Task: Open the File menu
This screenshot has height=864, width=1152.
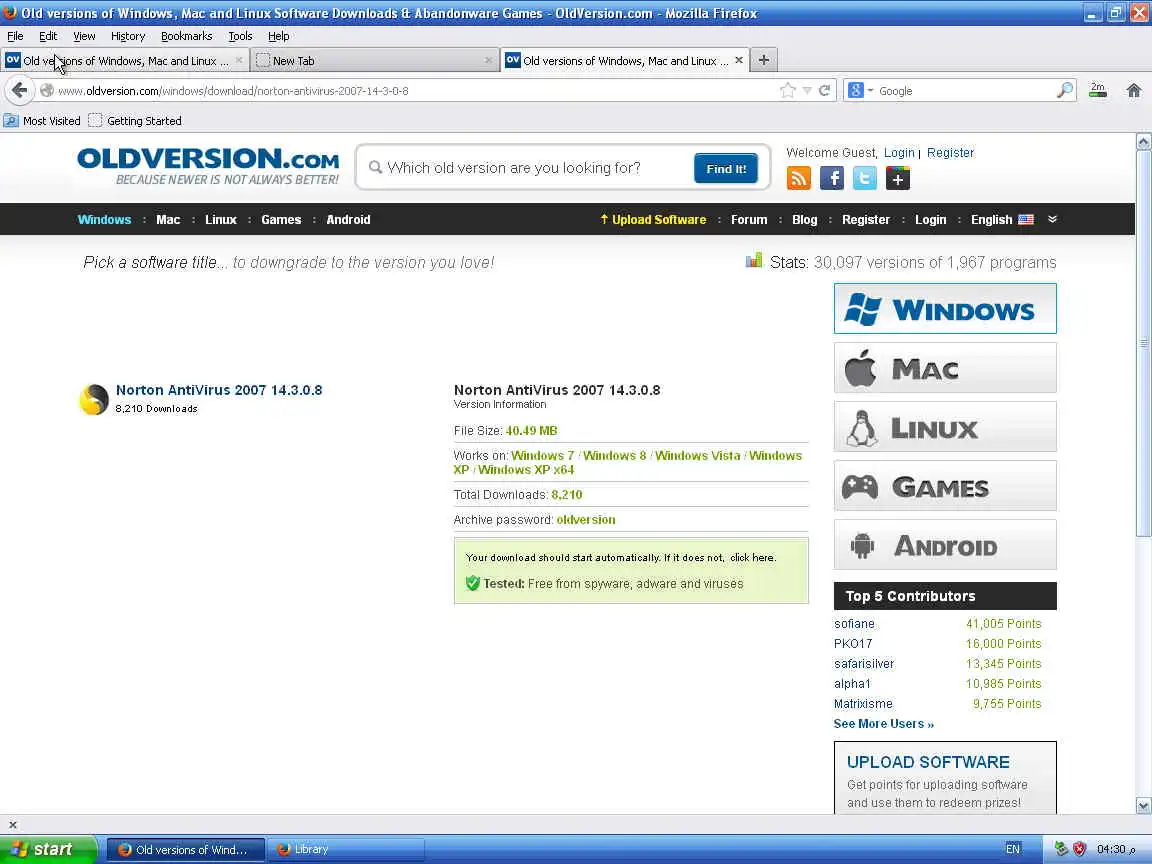Action: 15,36
